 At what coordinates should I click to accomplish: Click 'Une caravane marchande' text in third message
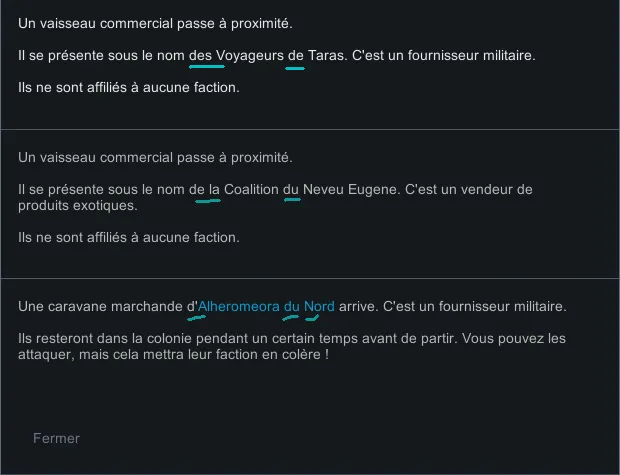click(101, 306)
